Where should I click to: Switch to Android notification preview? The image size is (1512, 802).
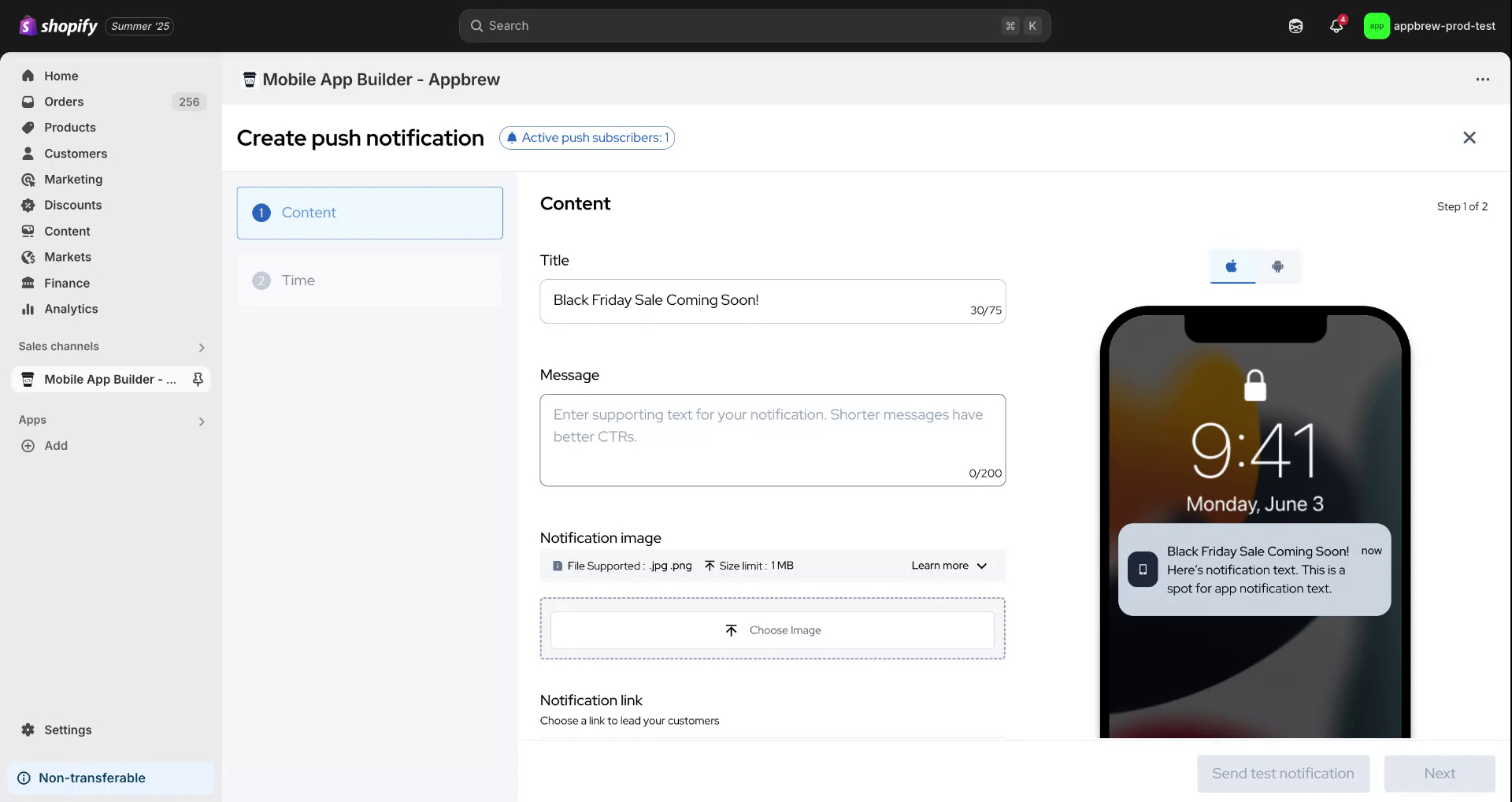[x=1277, y=266]
